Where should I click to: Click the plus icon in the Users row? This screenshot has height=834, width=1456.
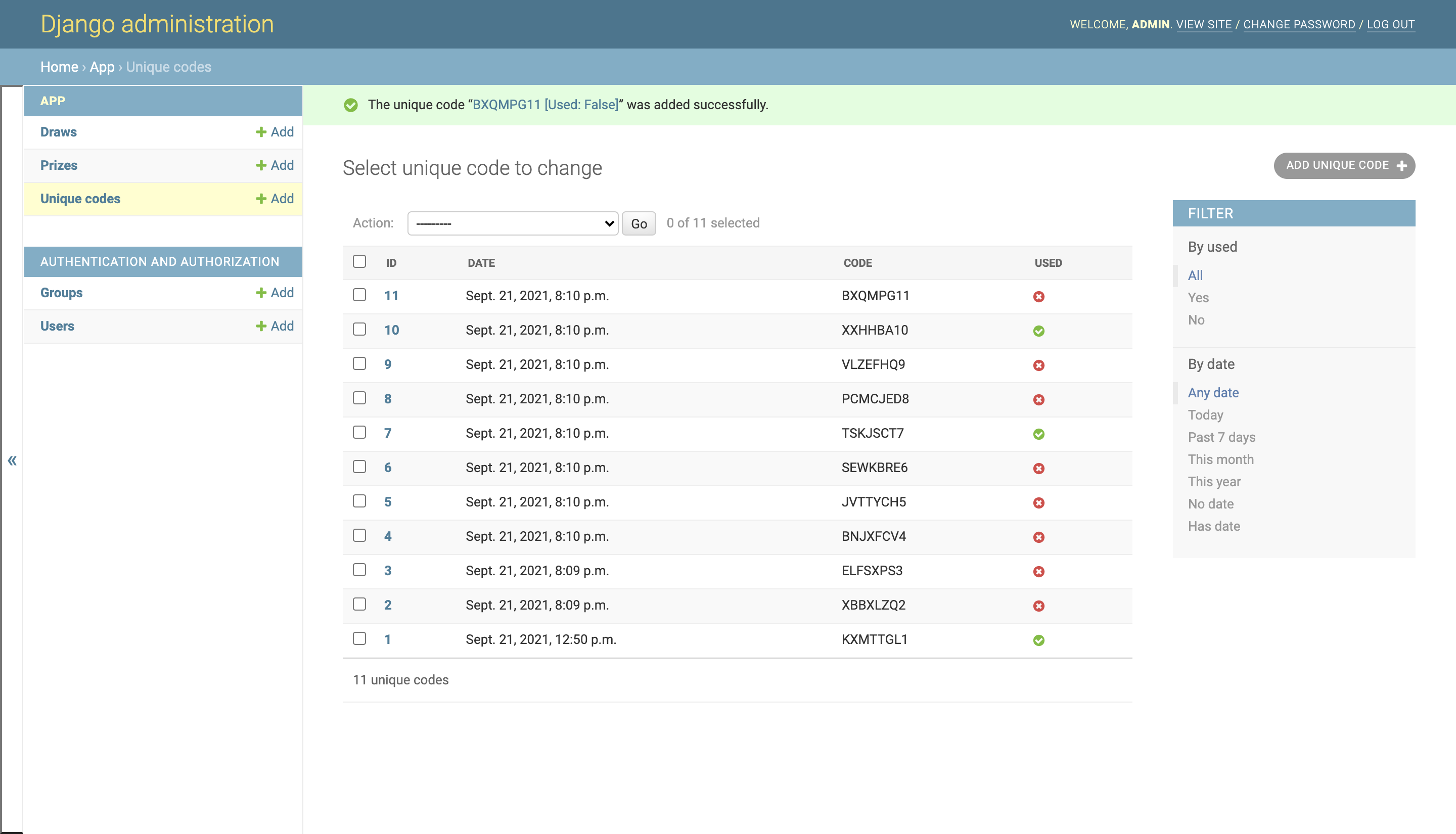coord(261,326)
